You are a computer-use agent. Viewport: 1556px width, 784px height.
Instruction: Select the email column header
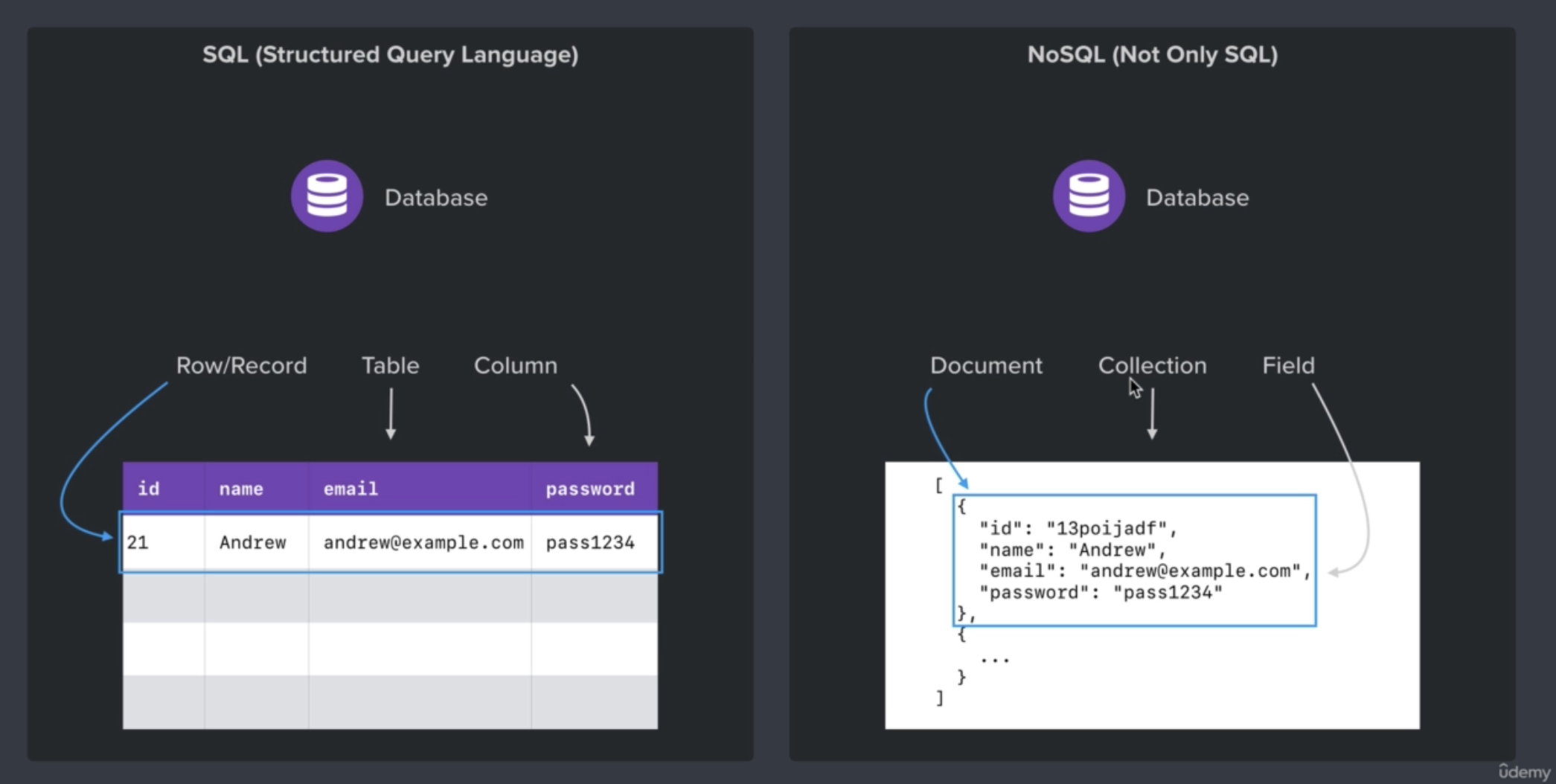tap(350, 489)
